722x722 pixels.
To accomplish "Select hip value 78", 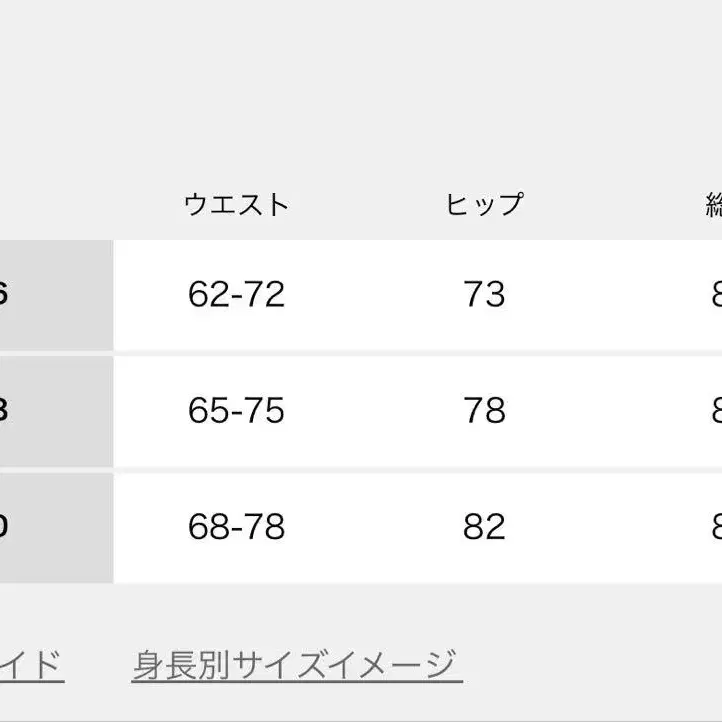I will pyautogui.click(x=484, y=410).
